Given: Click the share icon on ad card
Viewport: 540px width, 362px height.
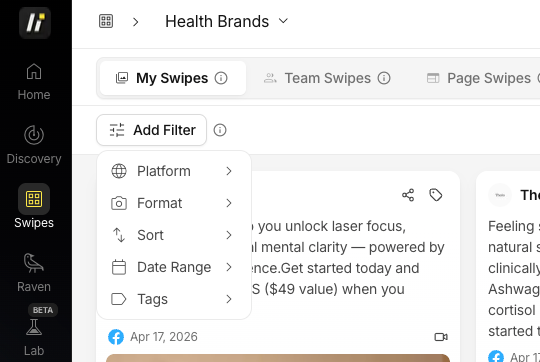Looking at the screenshot, I should (x=408, y=195).
